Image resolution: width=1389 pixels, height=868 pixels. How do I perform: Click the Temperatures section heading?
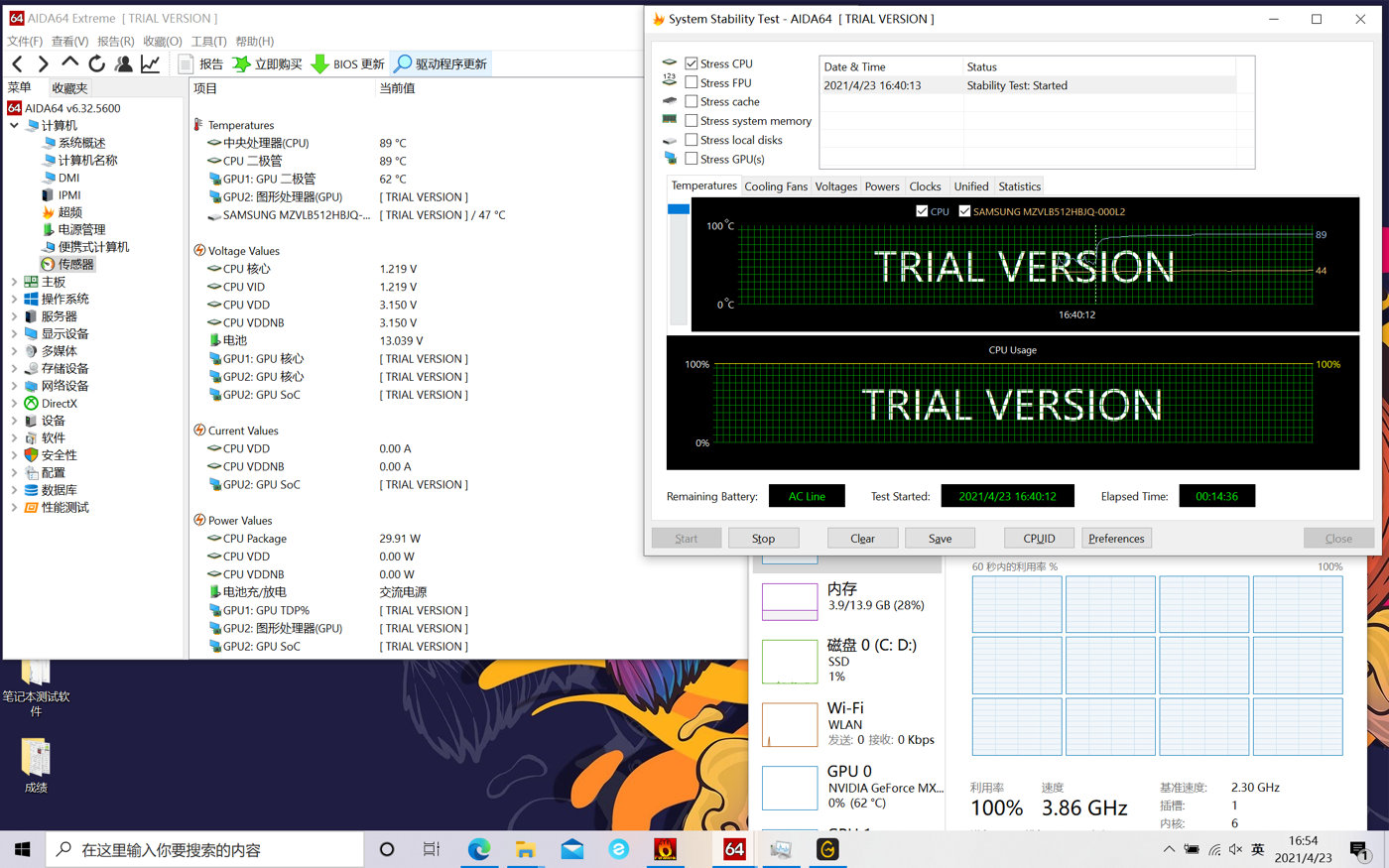click(x=241, y=125)
